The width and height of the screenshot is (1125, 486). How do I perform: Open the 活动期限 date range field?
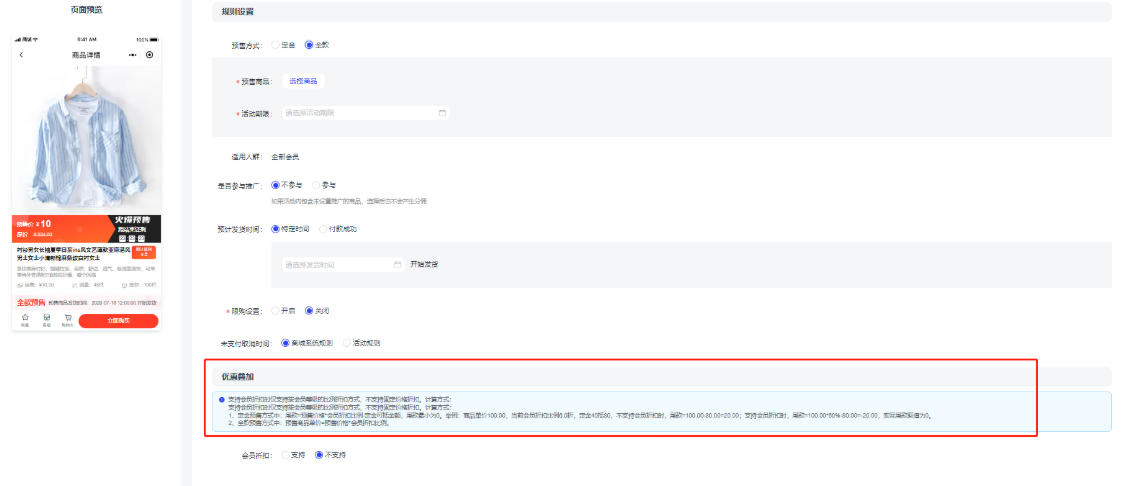click(x=360, y=113)
